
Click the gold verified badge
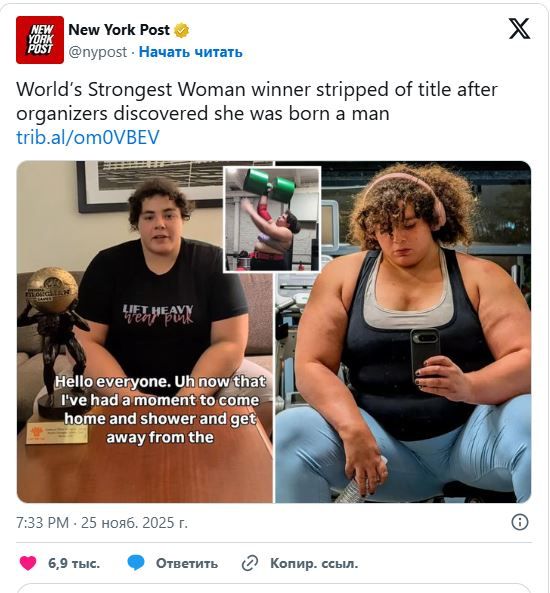click(x=182, y=31)
